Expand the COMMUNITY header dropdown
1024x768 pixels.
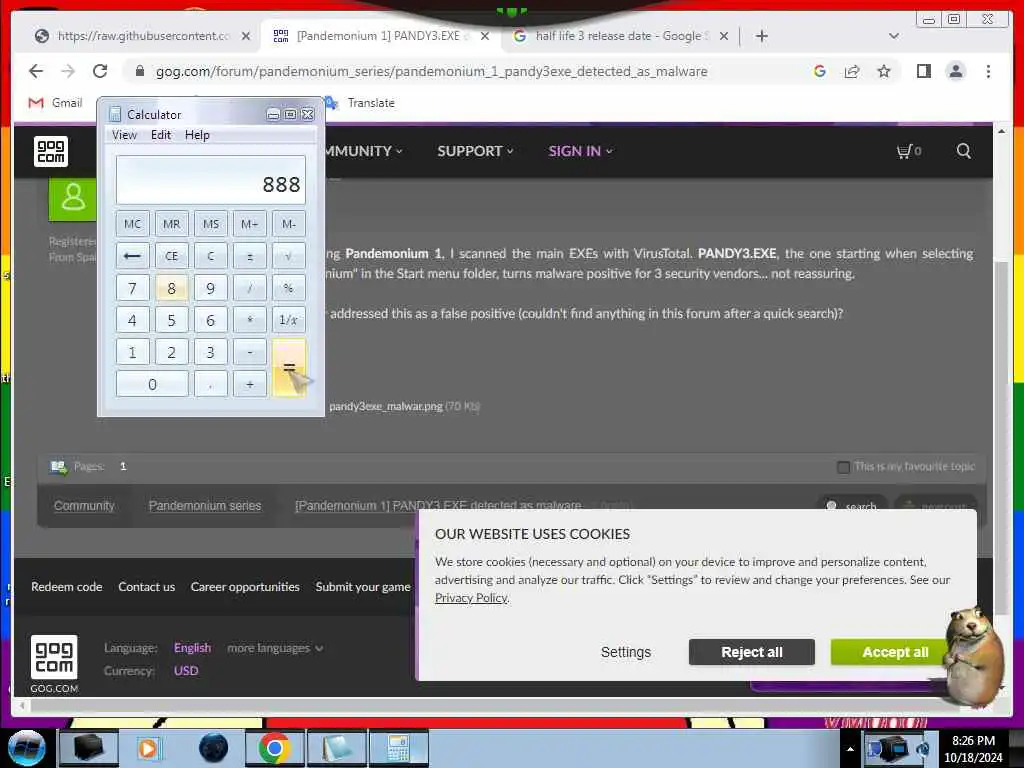[363, 152]
